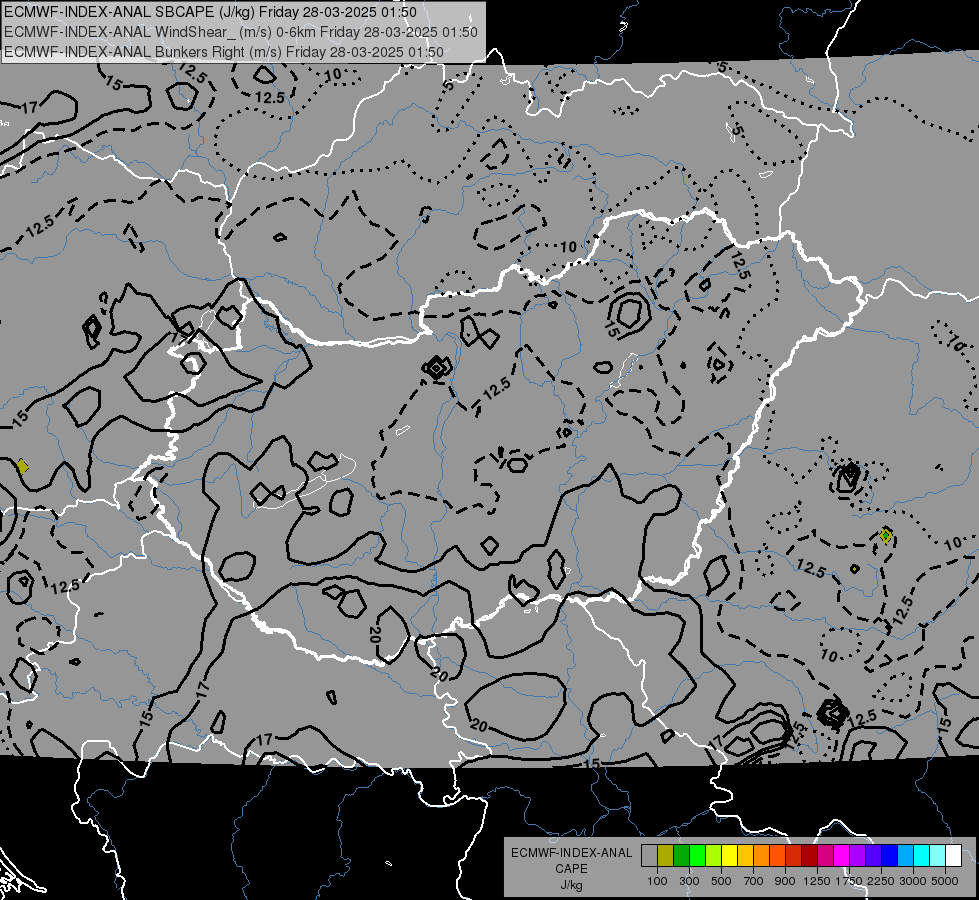Click the 2250 value on the colorbar

(x=881, y=881)
